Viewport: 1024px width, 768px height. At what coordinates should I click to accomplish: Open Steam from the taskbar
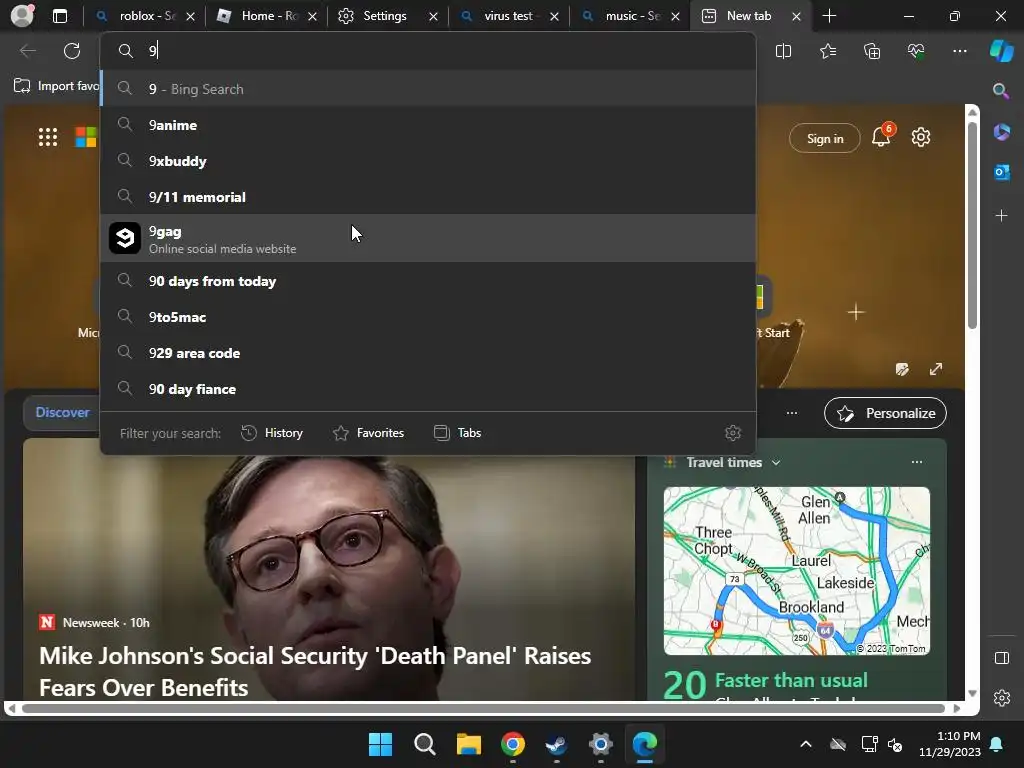pos(556,744)
